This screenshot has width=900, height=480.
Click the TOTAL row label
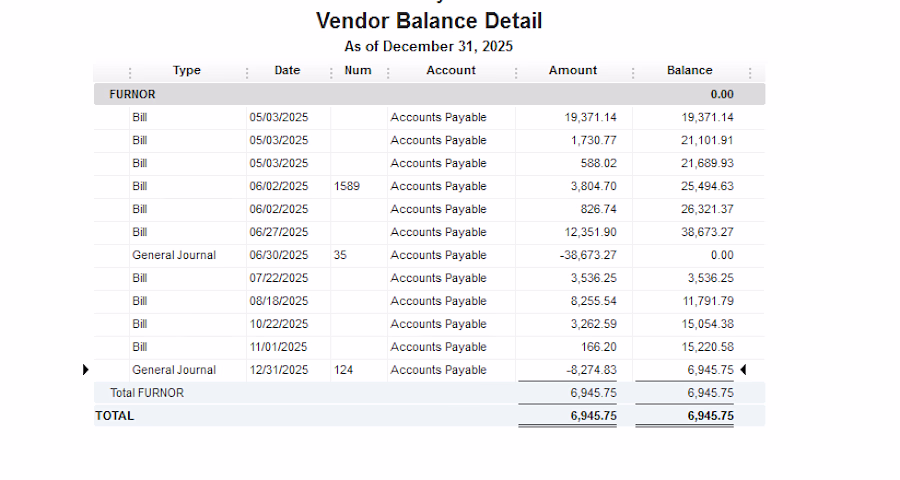tap(114, 416)
